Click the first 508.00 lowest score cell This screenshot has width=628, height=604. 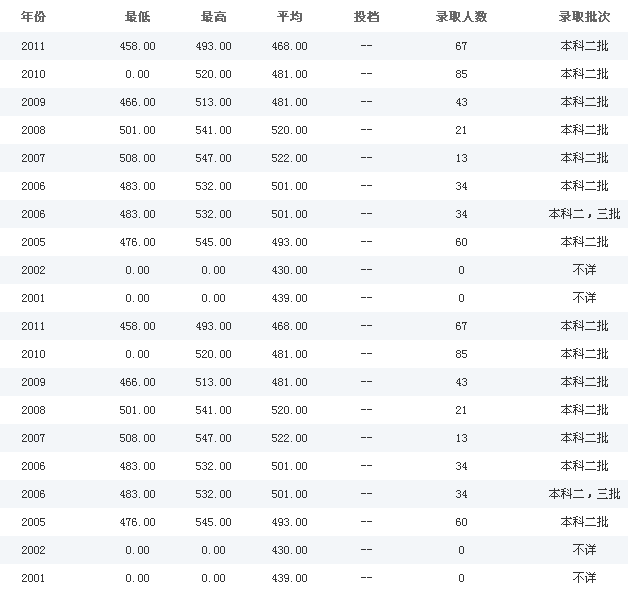click(x=138, y=158)
